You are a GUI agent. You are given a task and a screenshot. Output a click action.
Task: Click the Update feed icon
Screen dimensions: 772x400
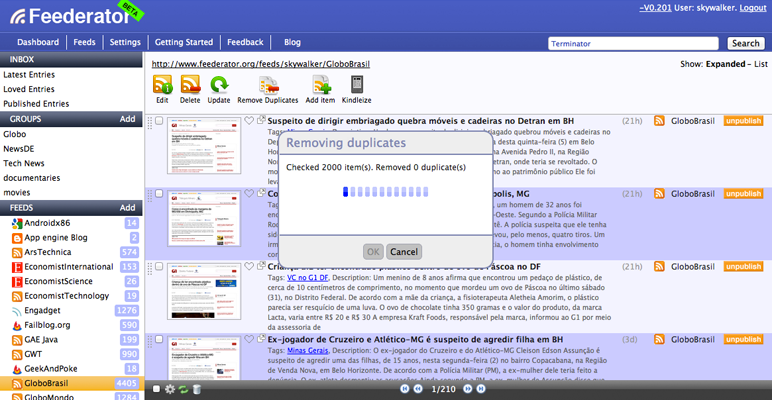tap(219, 85)
